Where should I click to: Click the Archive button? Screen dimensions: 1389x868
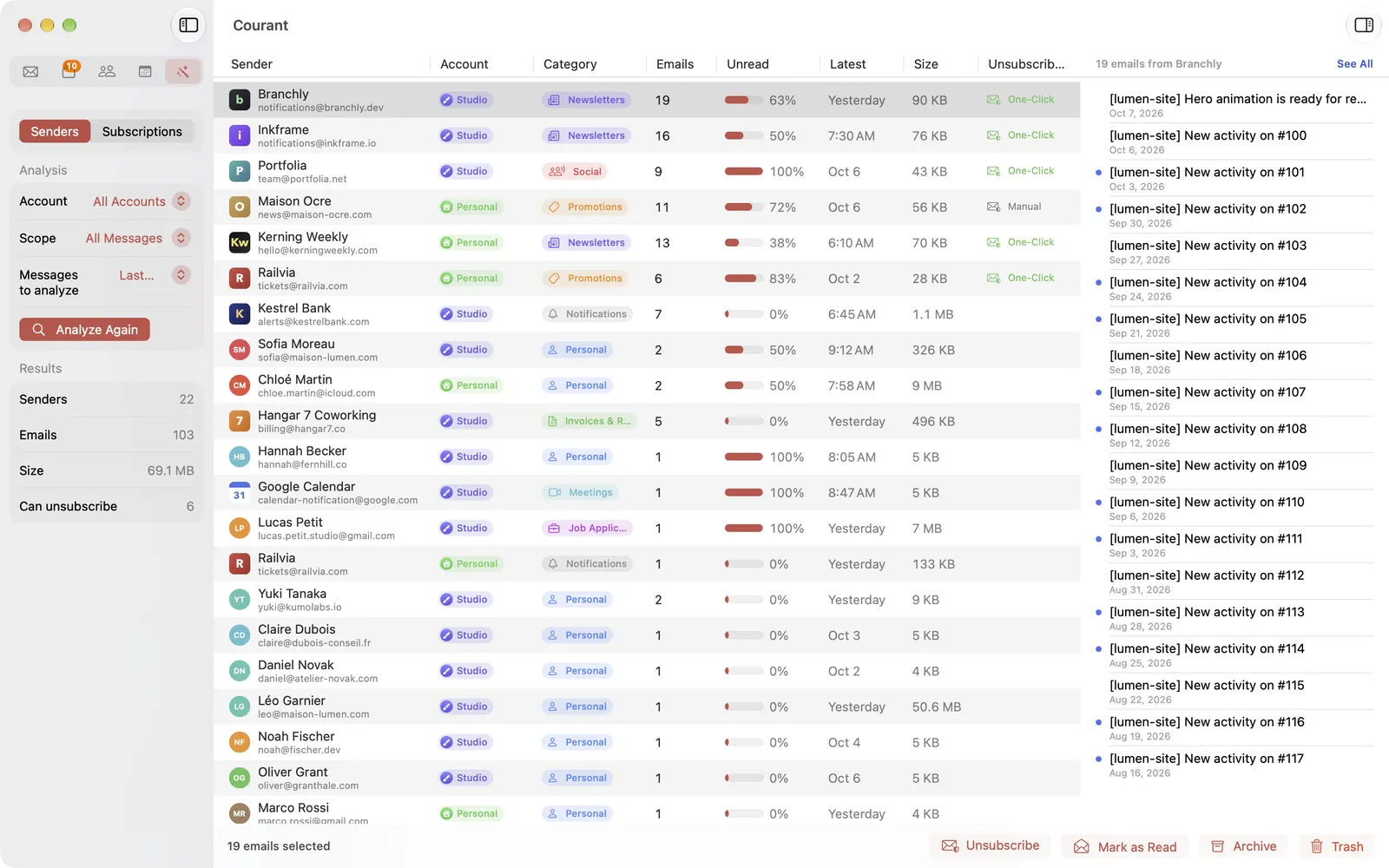[x=1244, y=846]
